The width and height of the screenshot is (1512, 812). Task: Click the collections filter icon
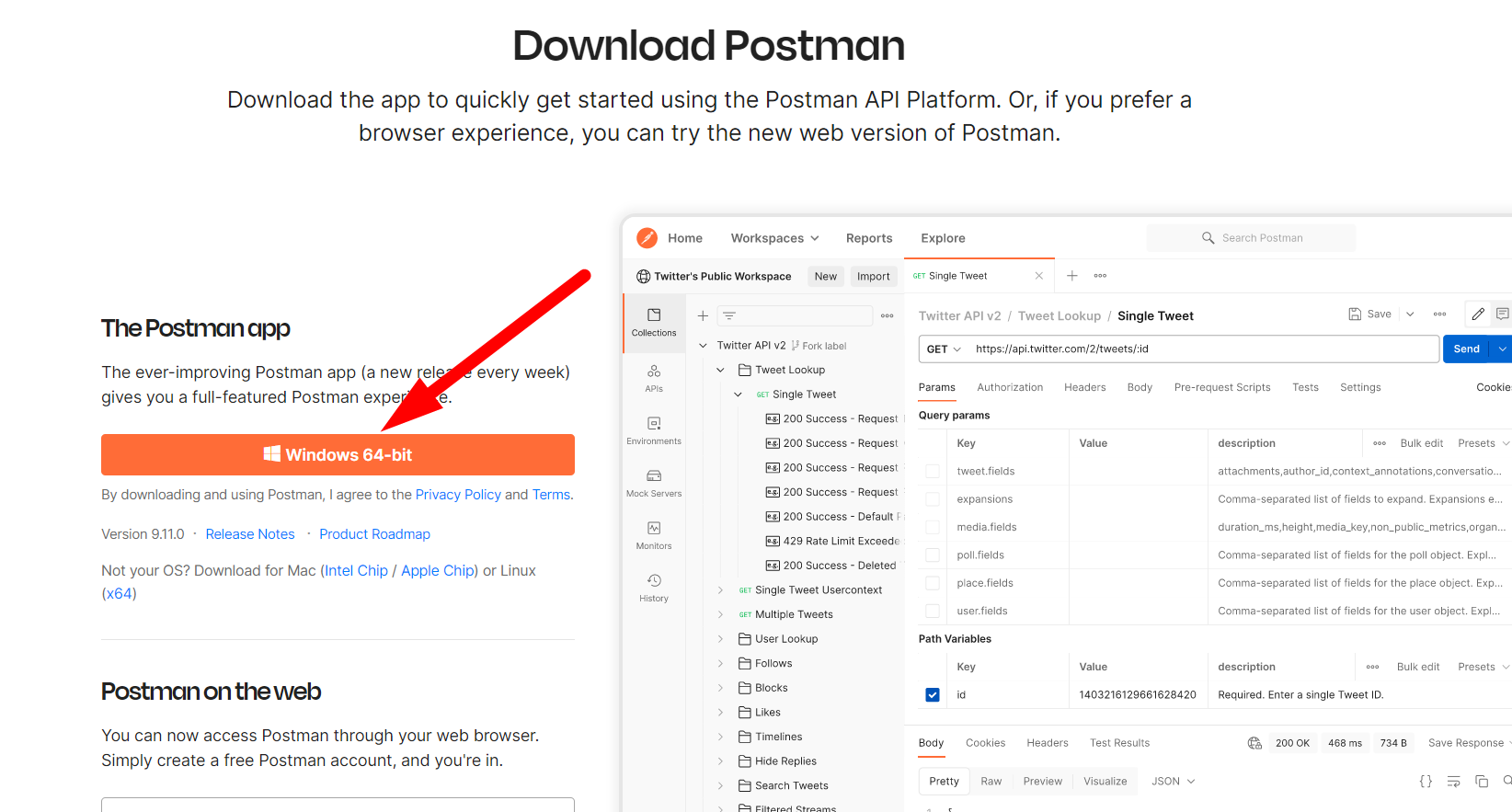pyautogui.click(x=729, y=315)
